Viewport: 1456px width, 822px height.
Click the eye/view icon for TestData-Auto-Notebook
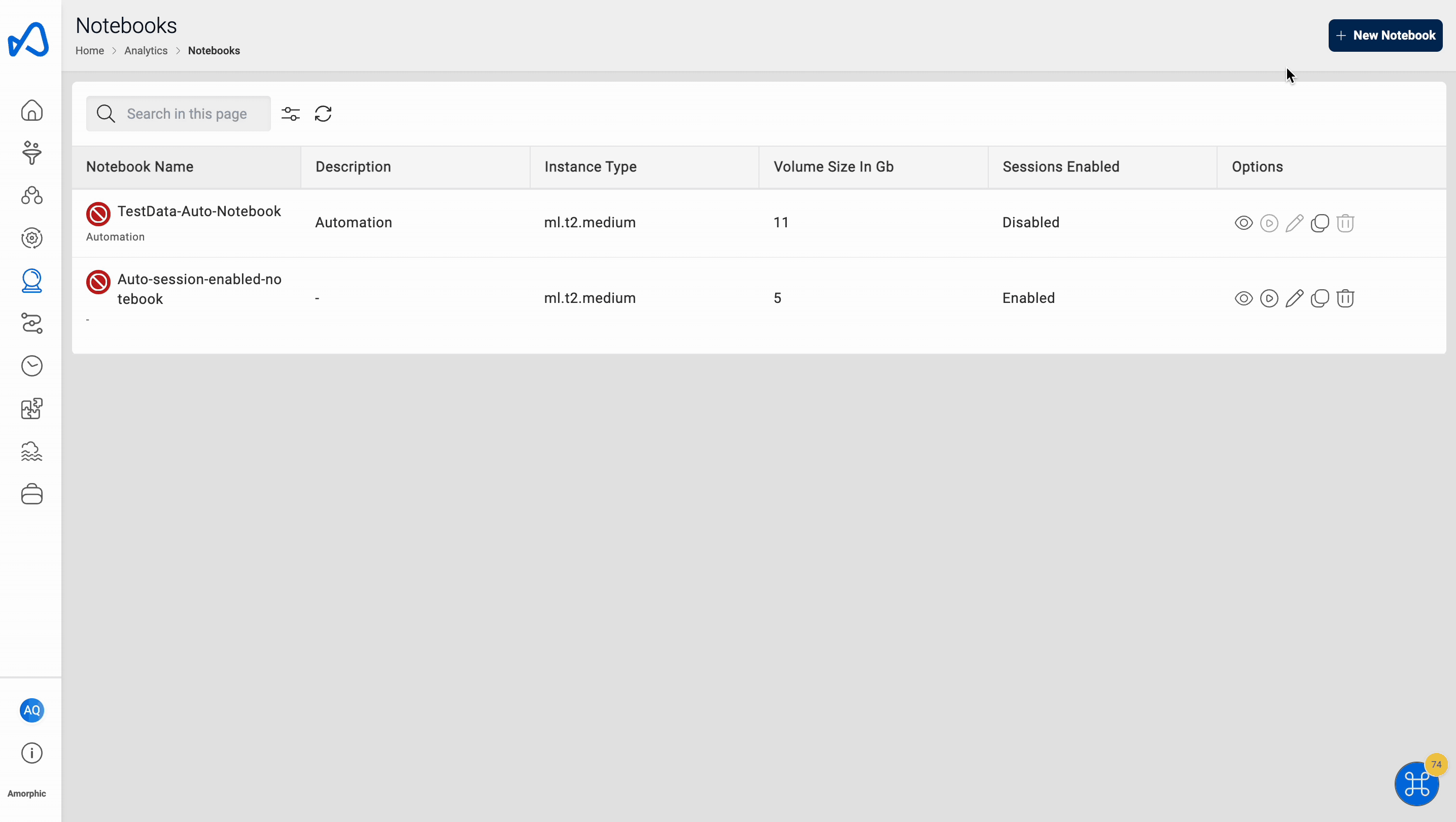point(1243,222)
